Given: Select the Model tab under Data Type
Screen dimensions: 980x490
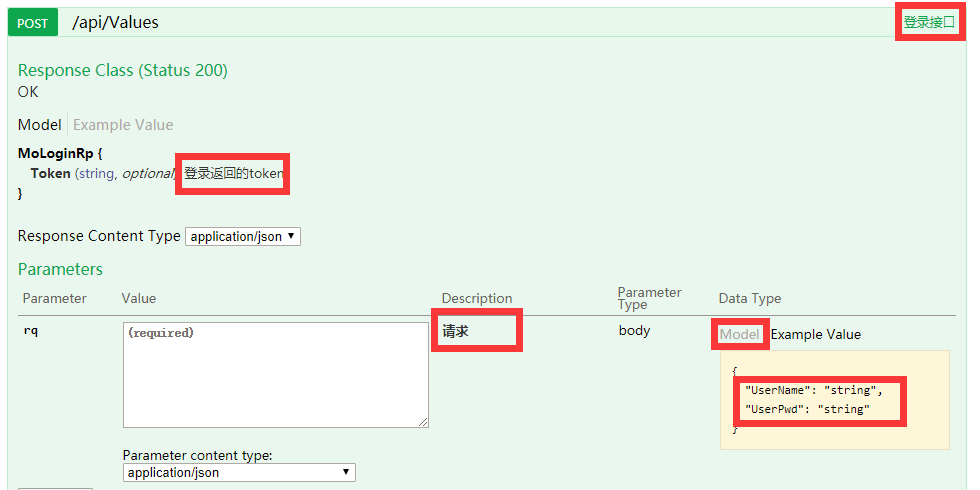Looking at the screenshot, I should [x=739, y=334].
